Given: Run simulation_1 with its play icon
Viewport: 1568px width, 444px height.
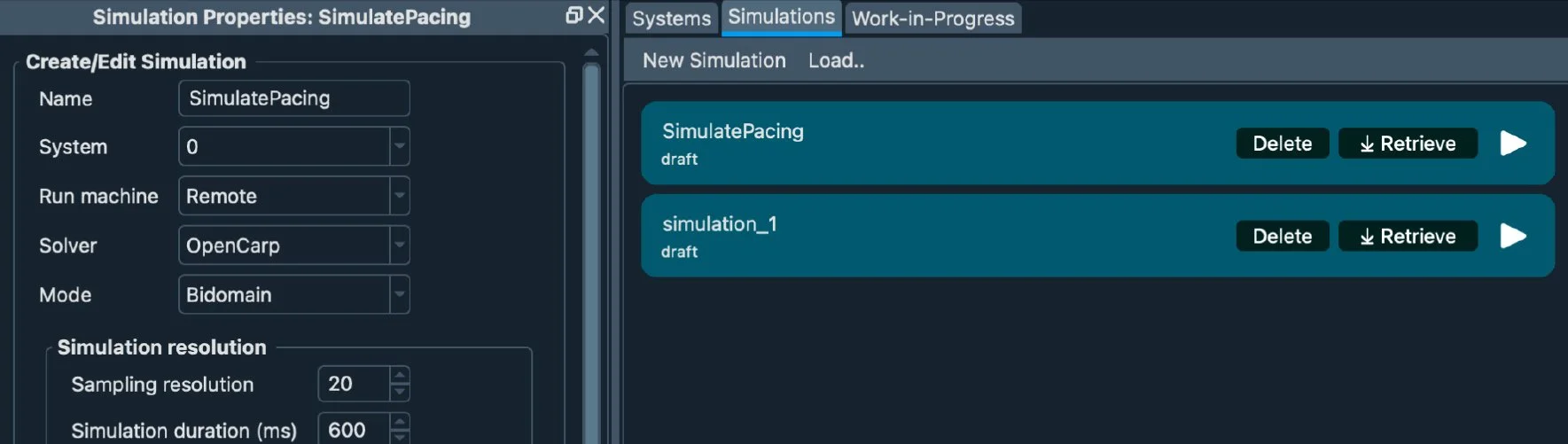Looking at the screenshot, I should 1513,236.
